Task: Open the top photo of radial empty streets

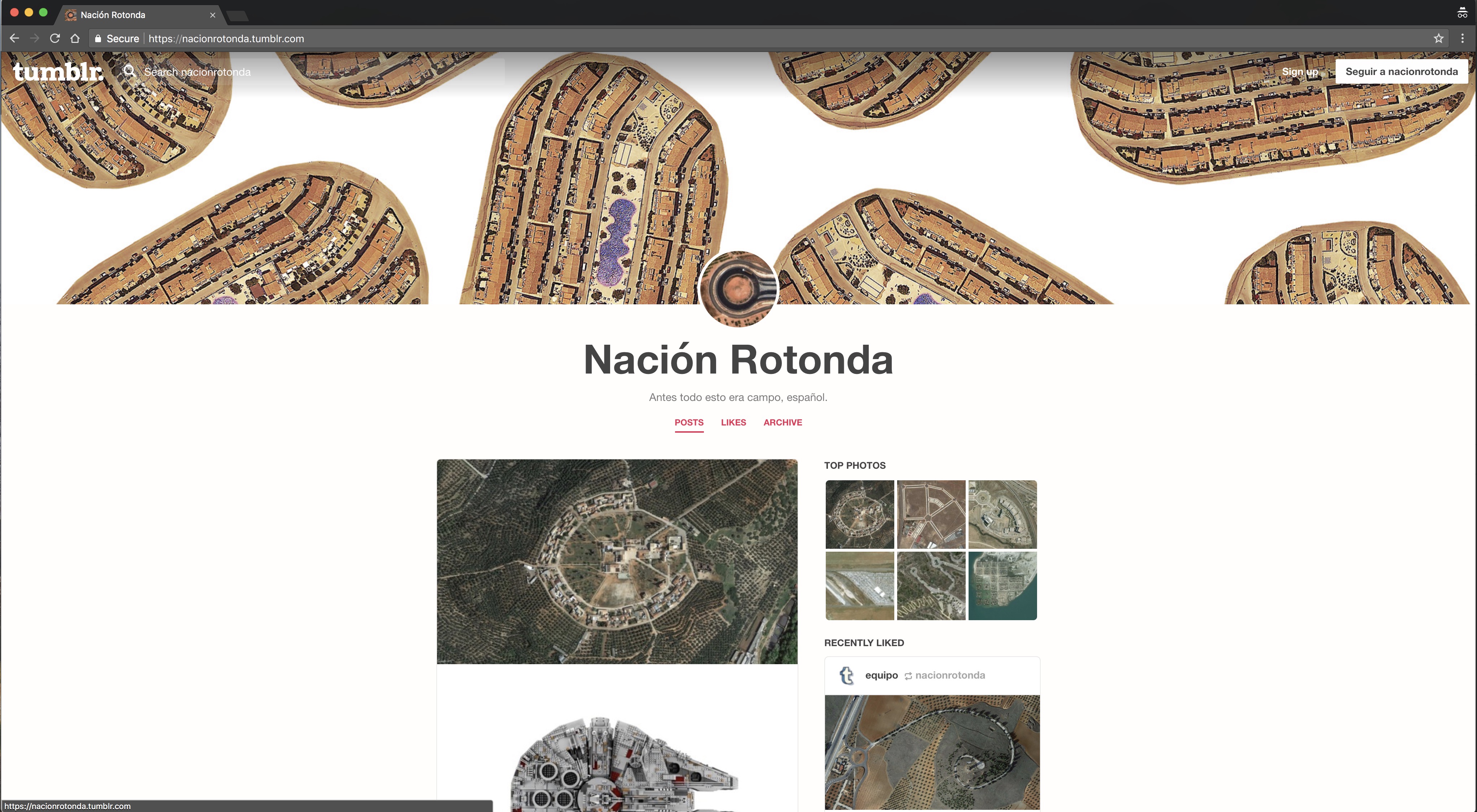Action: [x=931, y=515]
